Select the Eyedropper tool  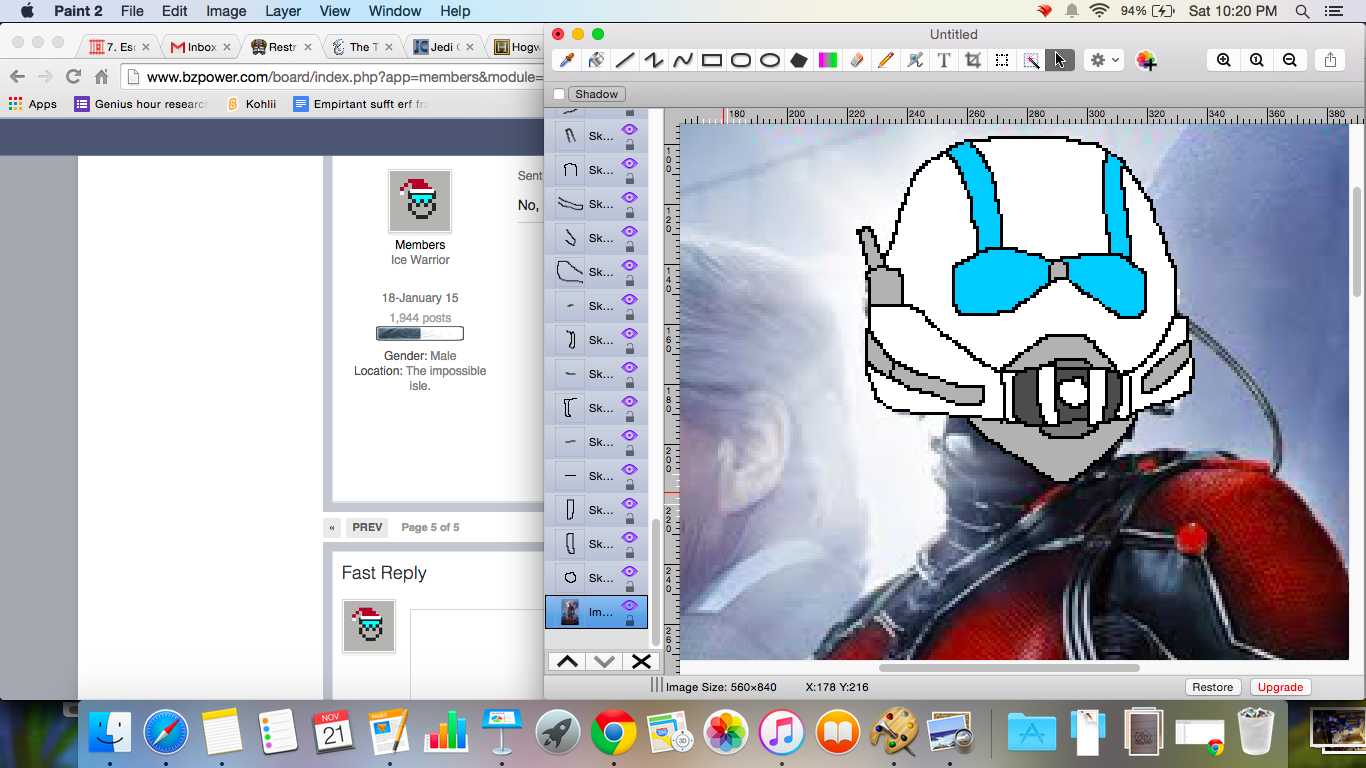[566, 60]
